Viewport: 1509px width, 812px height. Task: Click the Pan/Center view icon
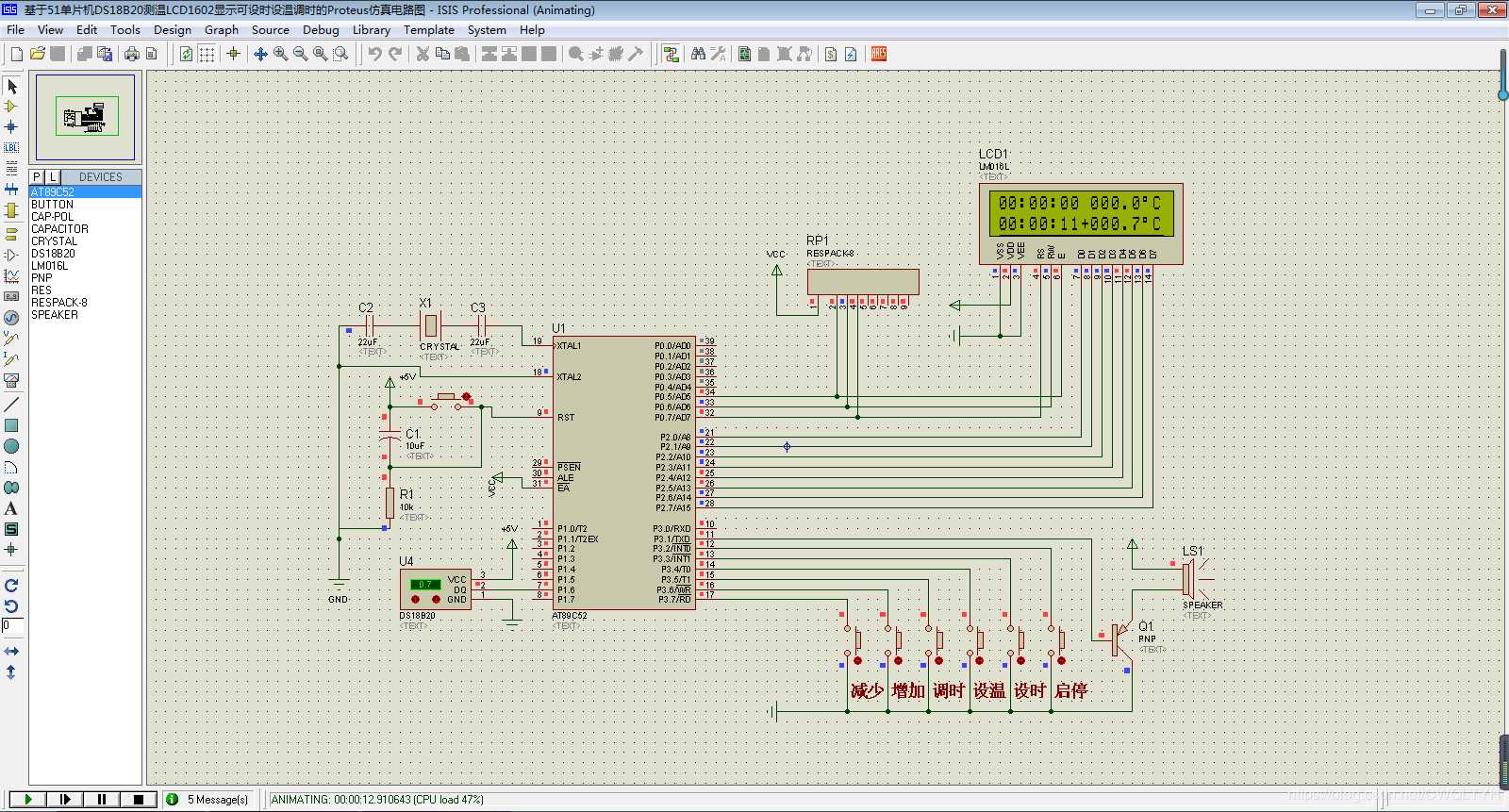coord(261,54)
